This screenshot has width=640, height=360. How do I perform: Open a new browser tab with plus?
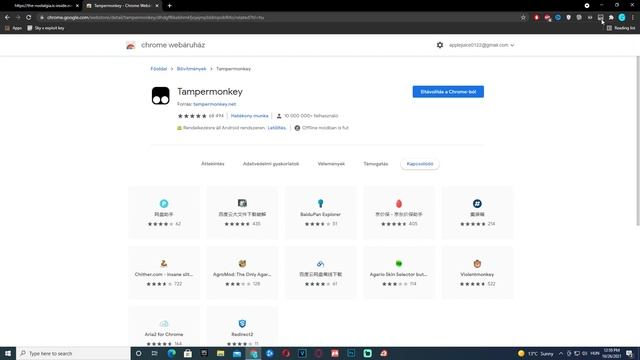click(169, 6)
